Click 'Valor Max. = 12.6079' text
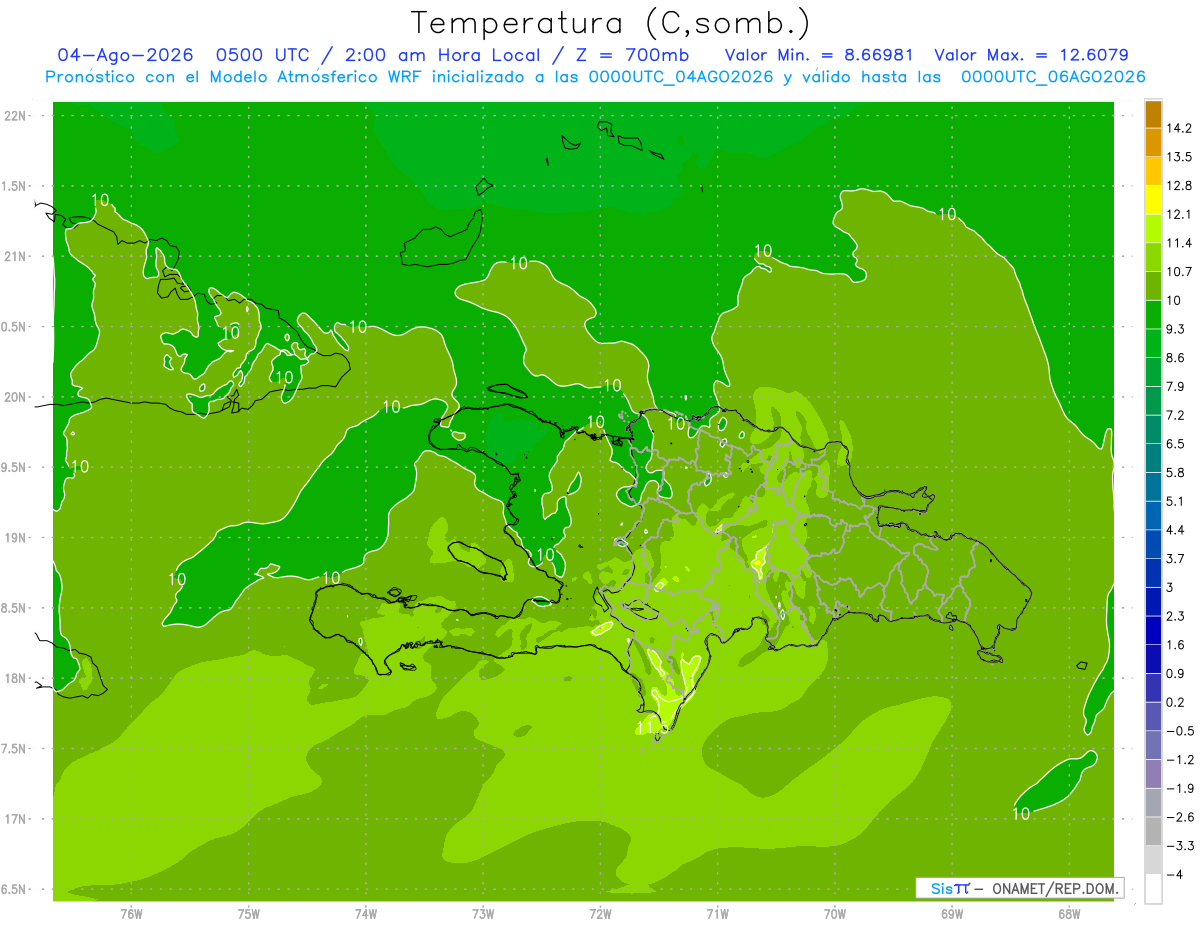Screen dimensions: 1200x927 click(1031, 55)
